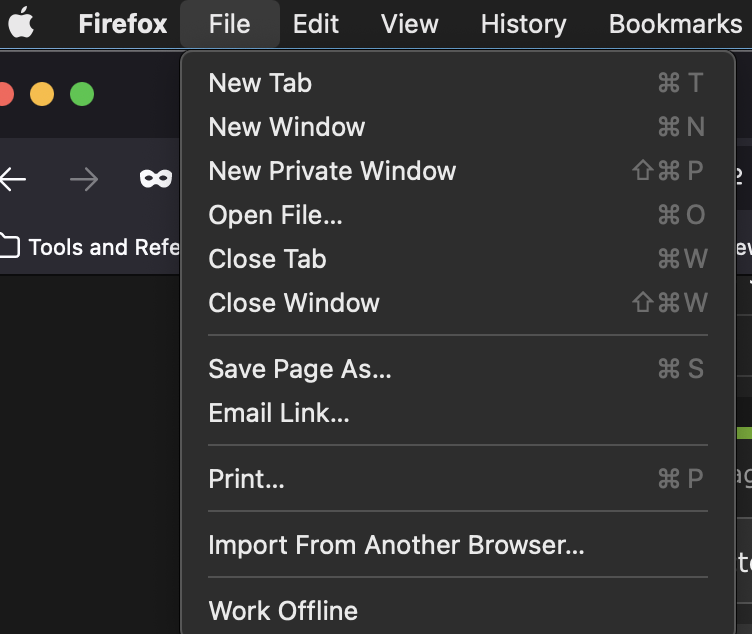Open the Bookmarks menu
The image size is (752, 634).
[x=675, y=24]
